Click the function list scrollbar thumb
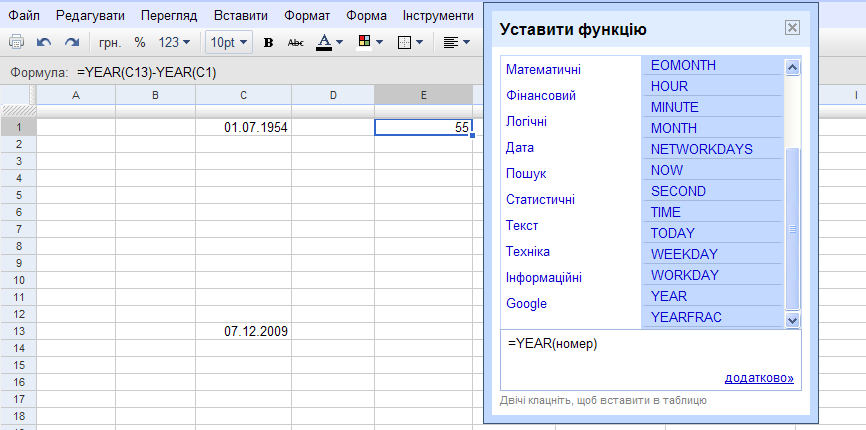This screenshot has height=430, width=866. pos(793,229)
